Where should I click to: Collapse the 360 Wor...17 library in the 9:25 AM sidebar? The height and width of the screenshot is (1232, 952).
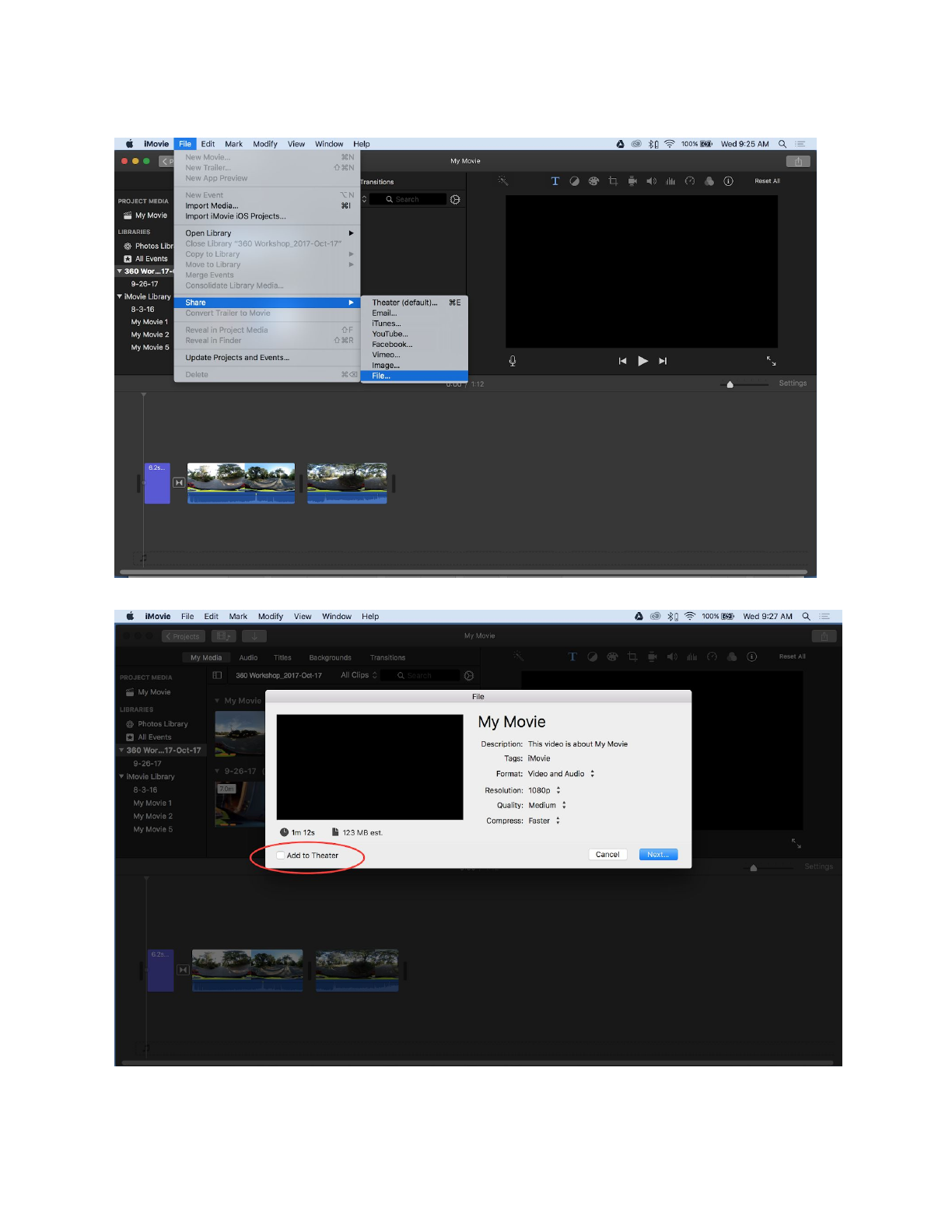point(120,271)
